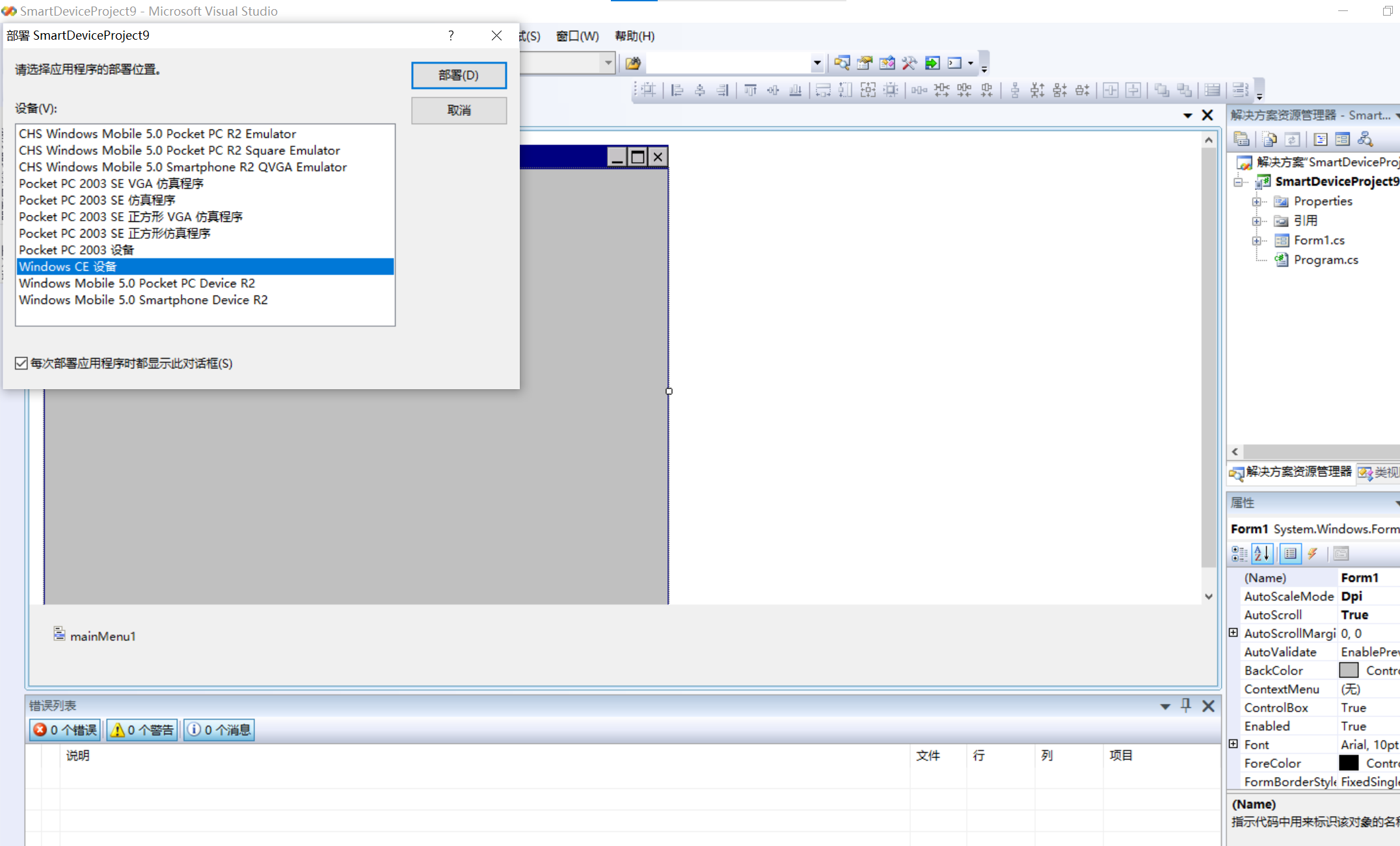Select Alphabetical sort in Properties panel
Image resolution: width=1400 pixels, height=846 pixels.
[x=1261, y=553]
